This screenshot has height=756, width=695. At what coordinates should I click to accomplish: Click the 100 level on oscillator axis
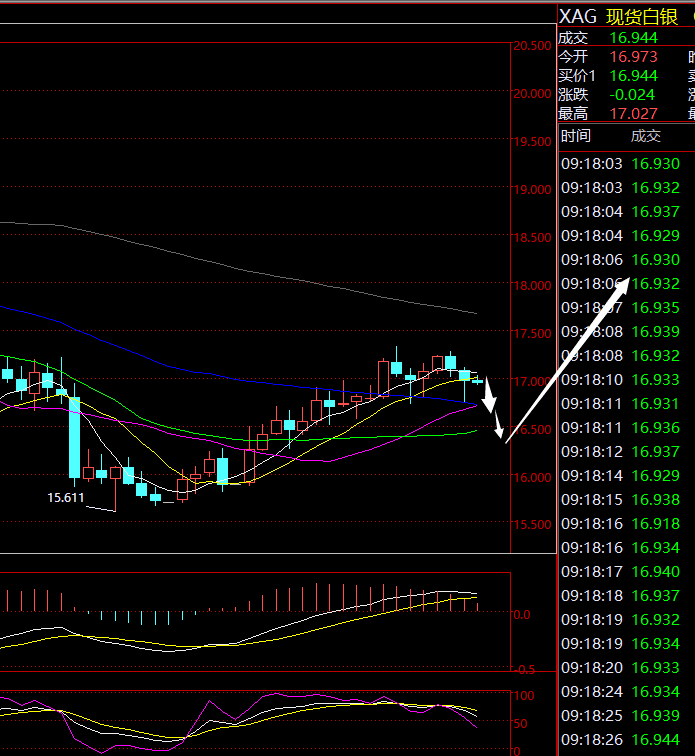click(524, 696)
